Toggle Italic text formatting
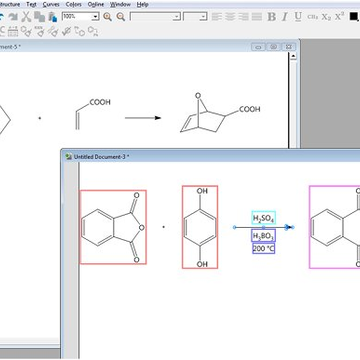This screenshot has height=360, width=360. pyautogui.click(x=285, y=17)
